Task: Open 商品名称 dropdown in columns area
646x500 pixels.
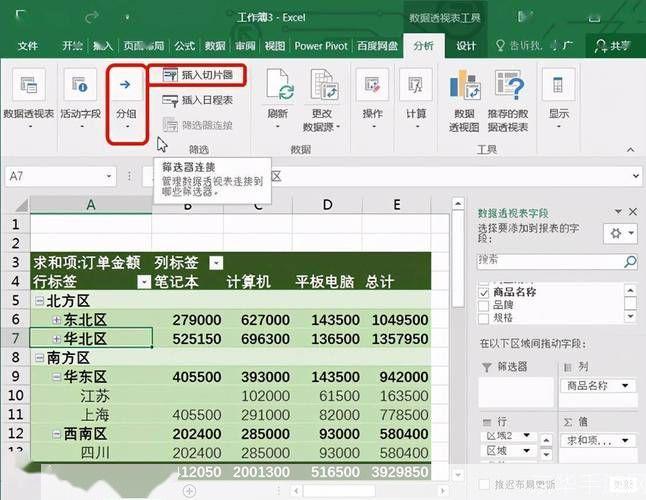Action: tap(625, 386)
